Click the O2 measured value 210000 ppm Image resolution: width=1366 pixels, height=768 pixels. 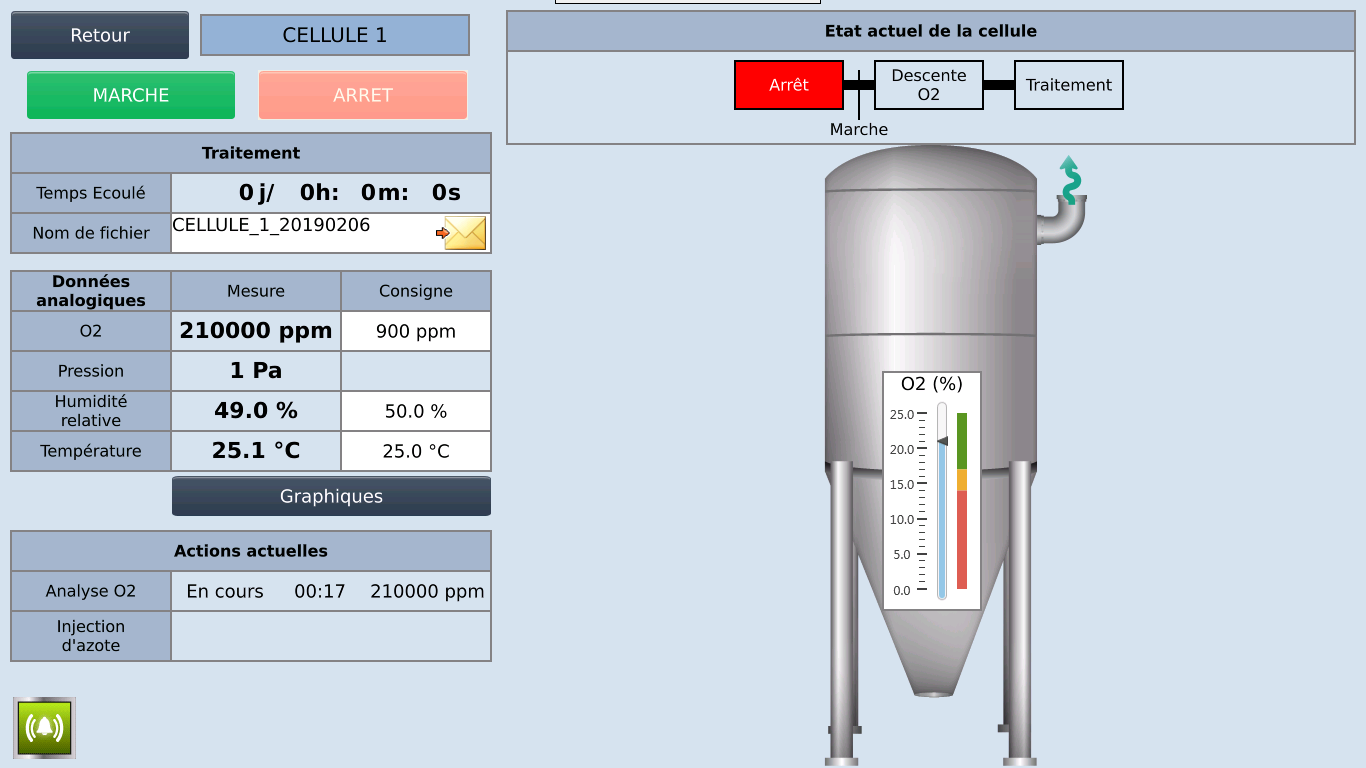[256, 331]
